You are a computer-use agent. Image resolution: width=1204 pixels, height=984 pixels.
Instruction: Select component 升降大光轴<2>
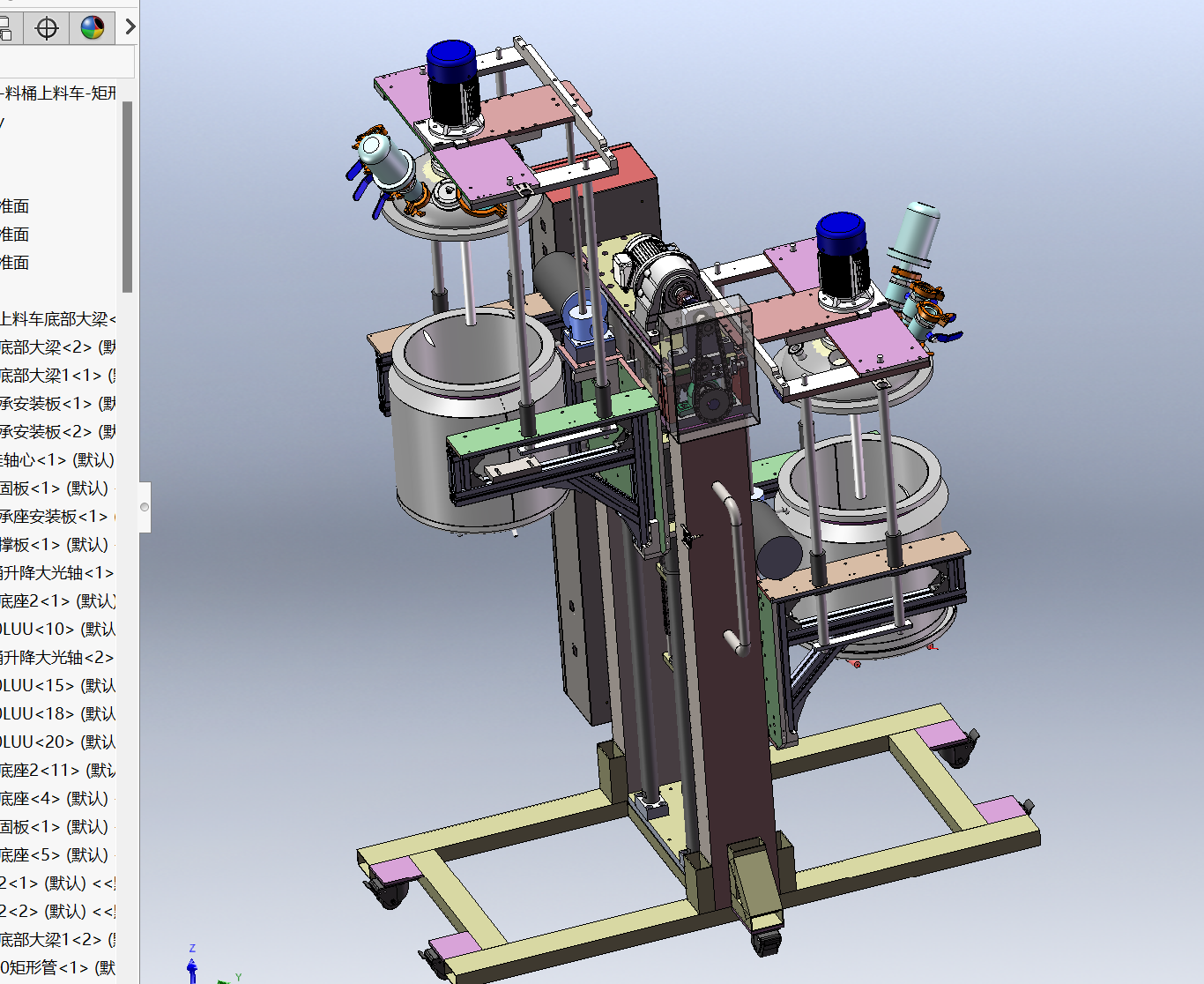pyautogui.click(x=58, y=657)
